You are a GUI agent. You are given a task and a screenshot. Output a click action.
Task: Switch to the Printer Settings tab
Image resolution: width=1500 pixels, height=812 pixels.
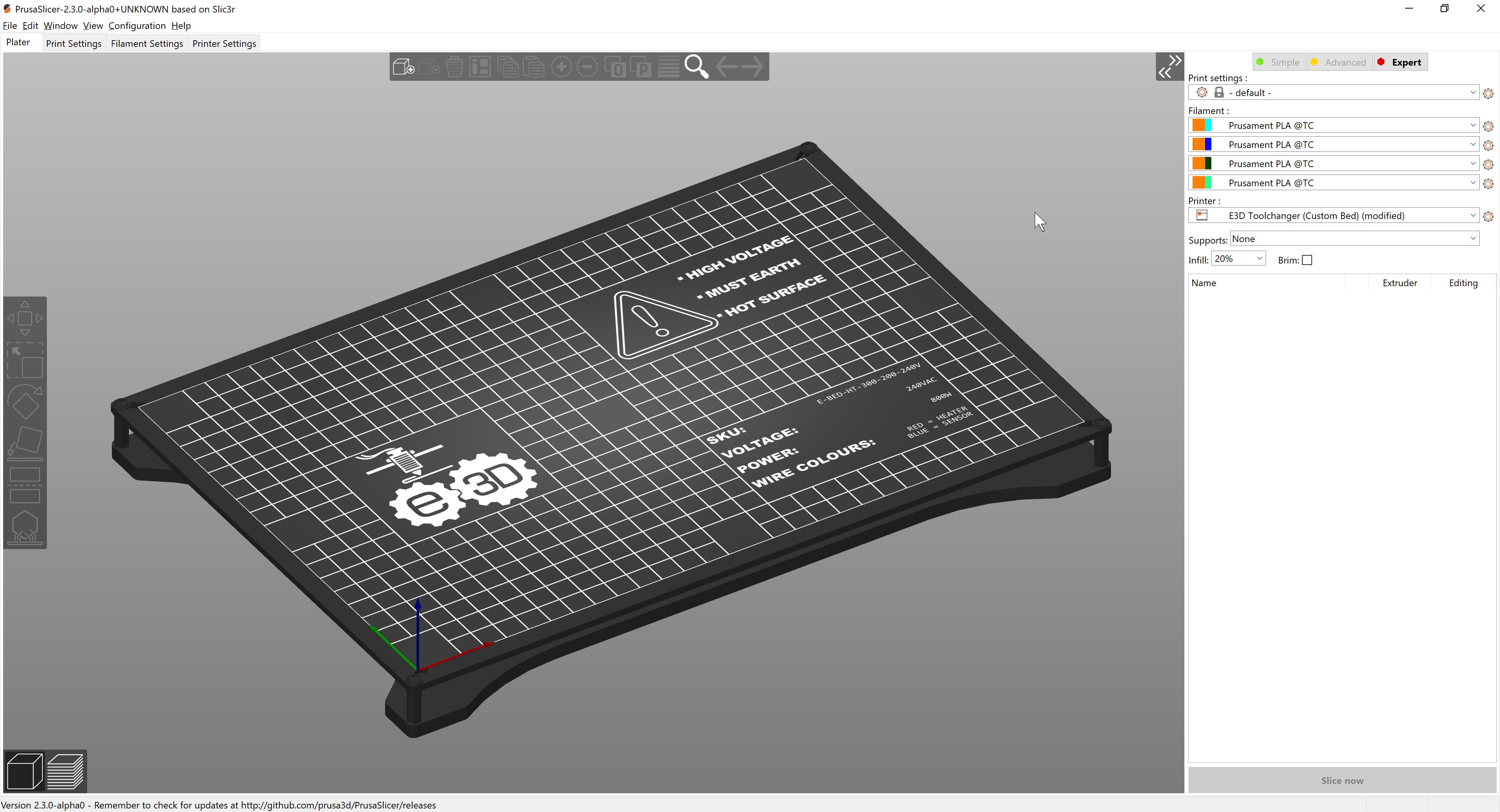[x=224, y=44]
